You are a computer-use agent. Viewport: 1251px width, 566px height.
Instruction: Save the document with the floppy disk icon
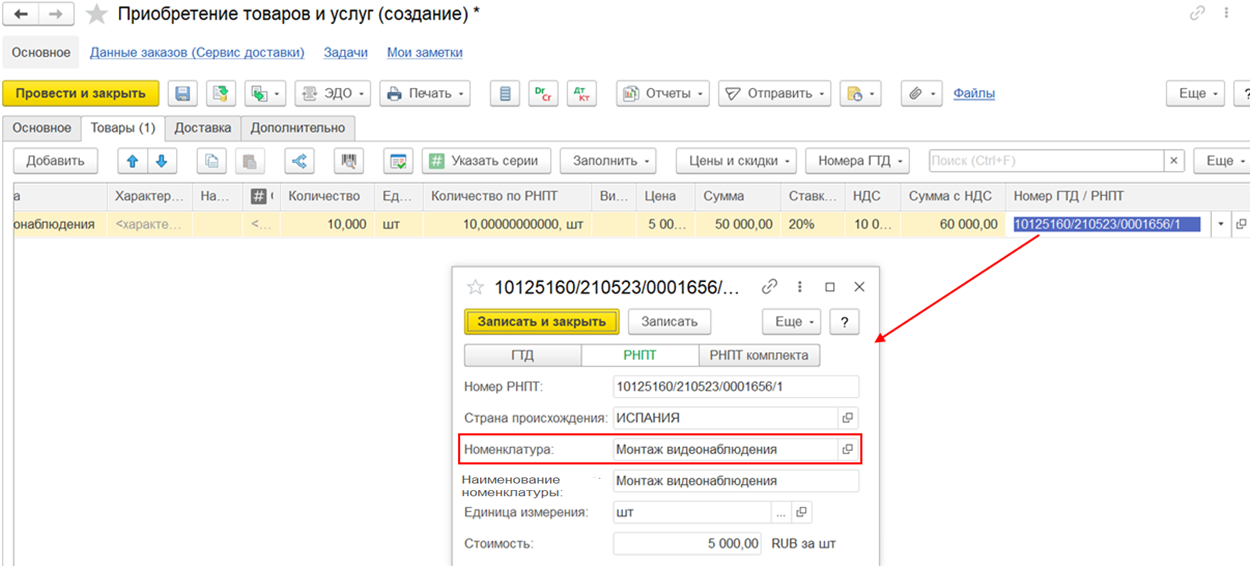(182, 93)
